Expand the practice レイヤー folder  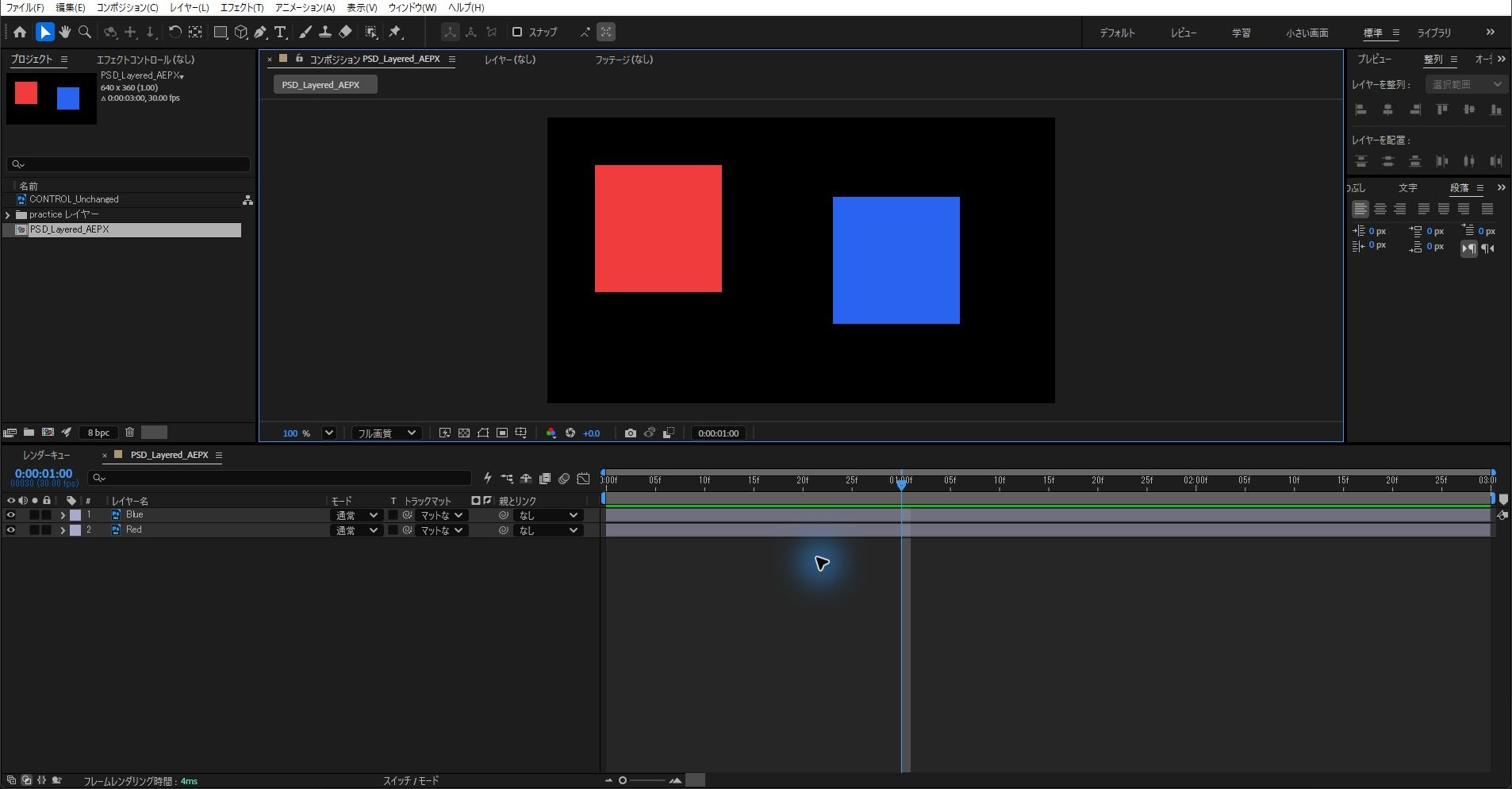[x=8, y=214]
